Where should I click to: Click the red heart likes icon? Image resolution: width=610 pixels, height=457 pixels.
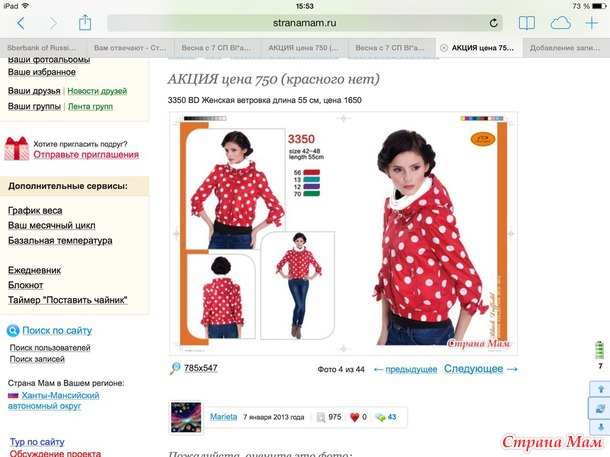pos(354,417)
